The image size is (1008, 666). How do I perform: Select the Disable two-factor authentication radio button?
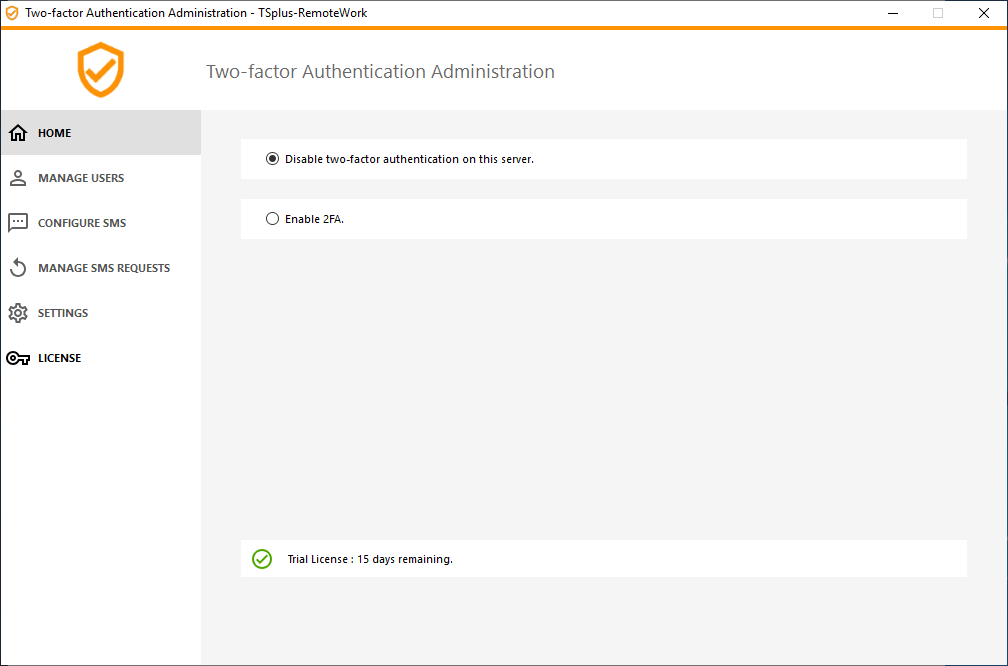click(x=272, y=158)
